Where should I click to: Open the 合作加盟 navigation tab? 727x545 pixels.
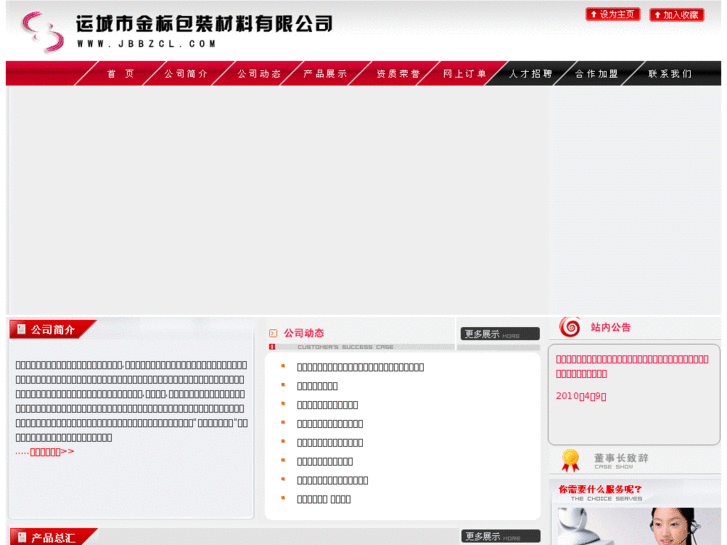pyautogui.click(x=596, y=74)
